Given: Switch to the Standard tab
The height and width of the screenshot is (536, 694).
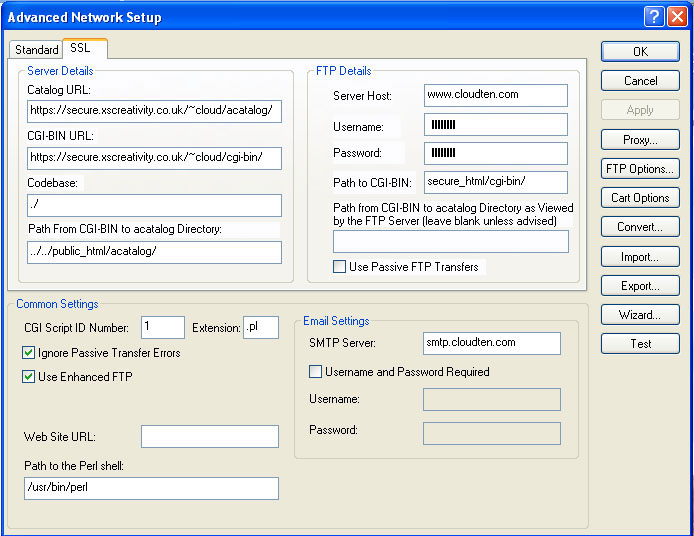Looking at the screenshot, I should coord(37,50).
